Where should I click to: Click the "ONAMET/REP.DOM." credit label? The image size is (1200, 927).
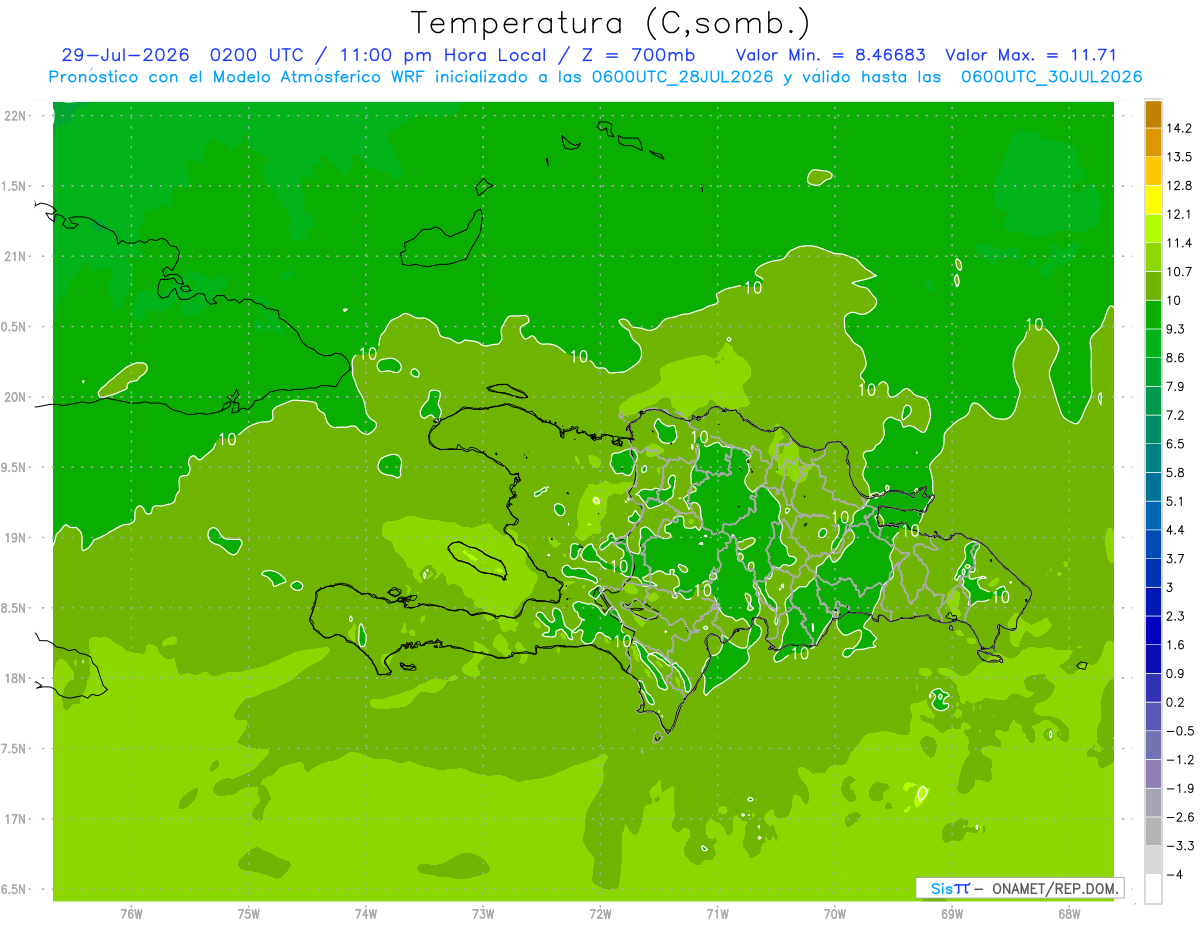pos(1054,888)
